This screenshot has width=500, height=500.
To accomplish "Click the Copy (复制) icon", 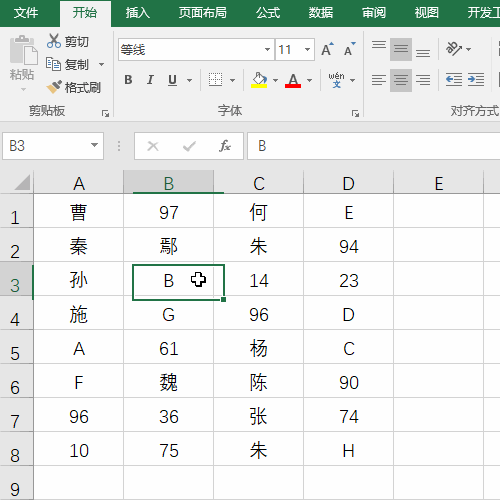I will click(53, 64).
